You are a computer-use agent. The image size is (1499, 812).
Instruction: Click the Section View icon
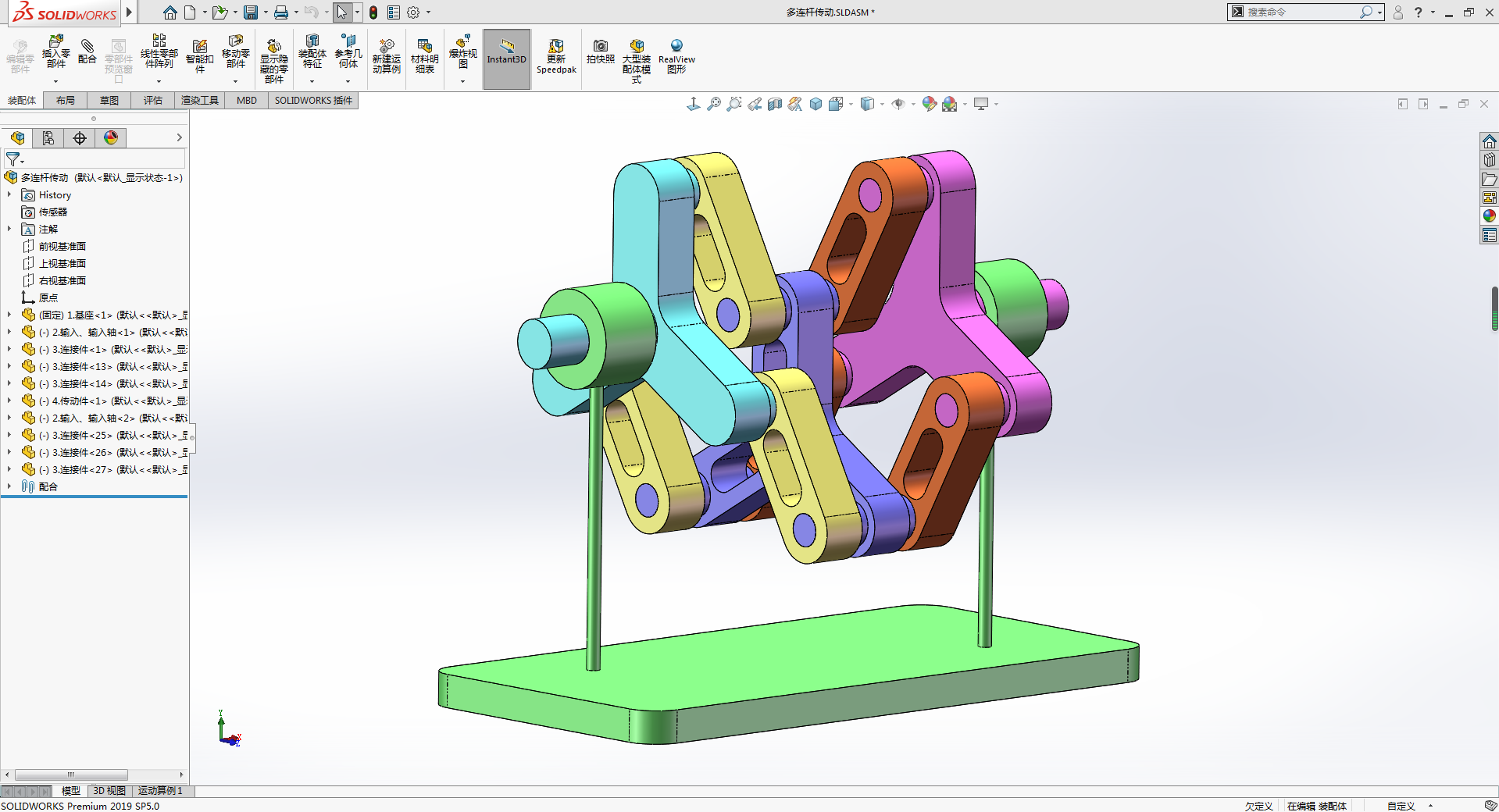(775, 104)
